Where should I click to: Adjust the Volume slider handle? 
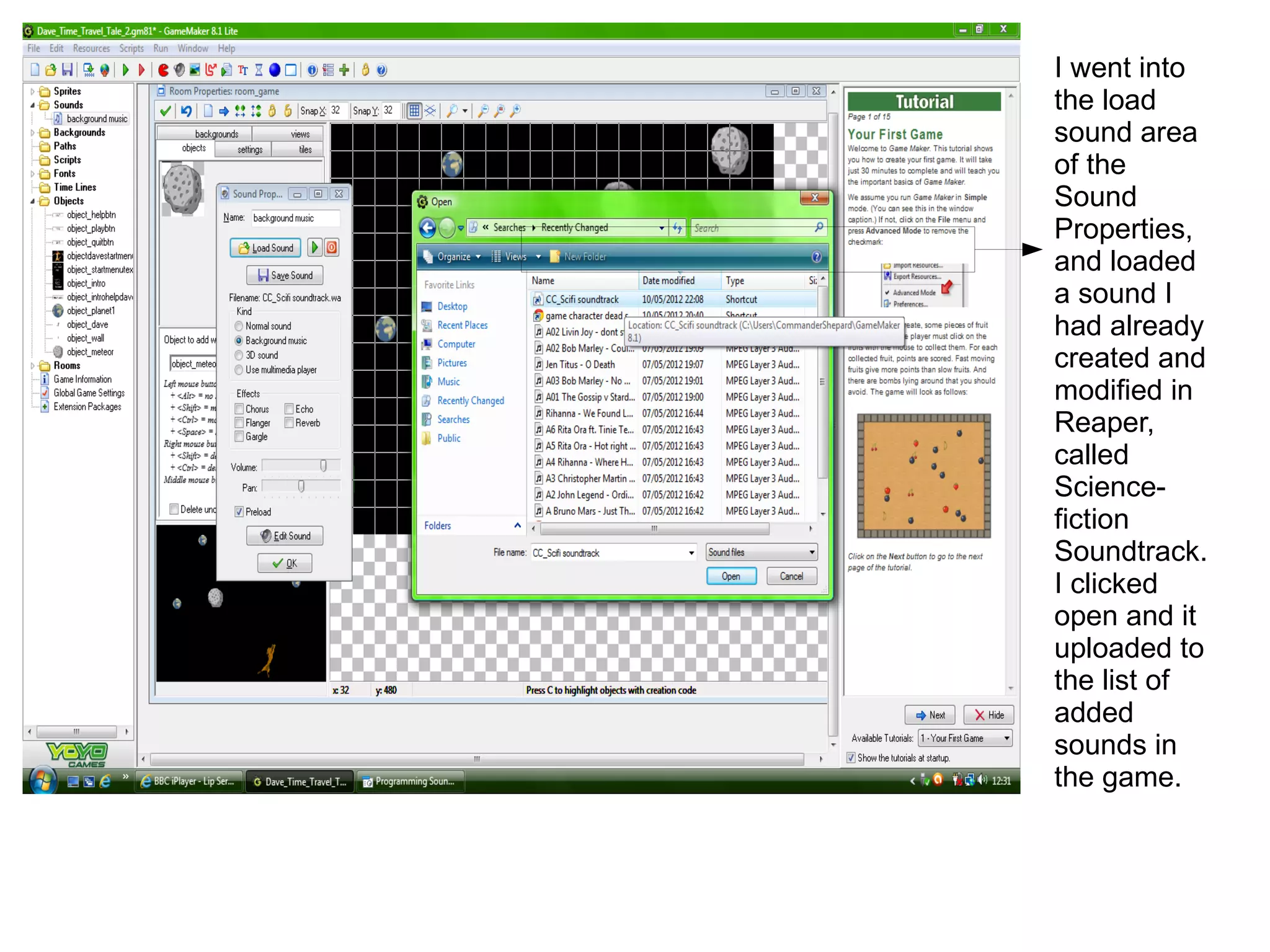click(323, 466)
